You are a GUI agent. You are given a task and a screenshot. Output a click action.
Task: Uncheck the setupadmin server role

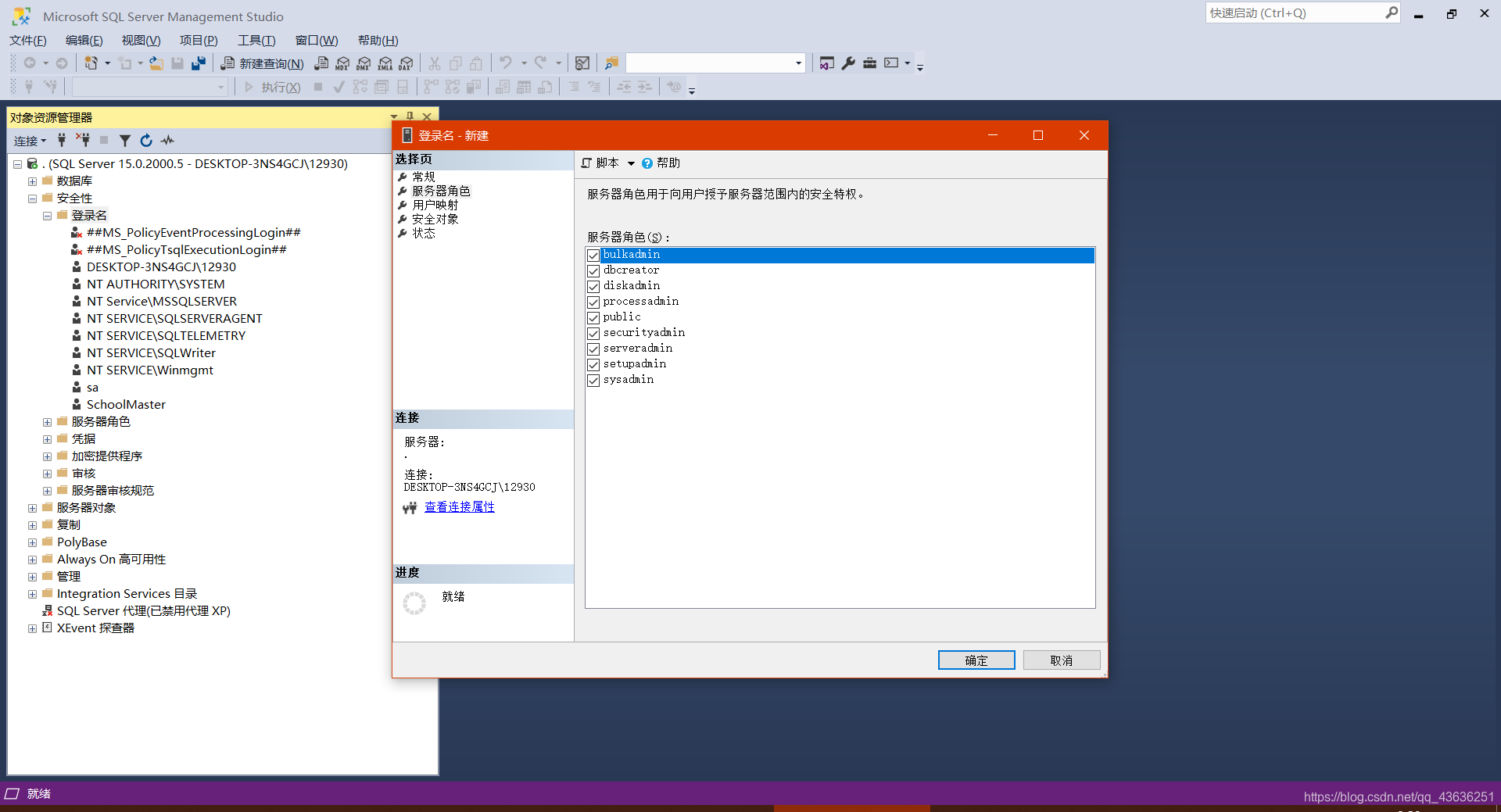pos(593,365)
